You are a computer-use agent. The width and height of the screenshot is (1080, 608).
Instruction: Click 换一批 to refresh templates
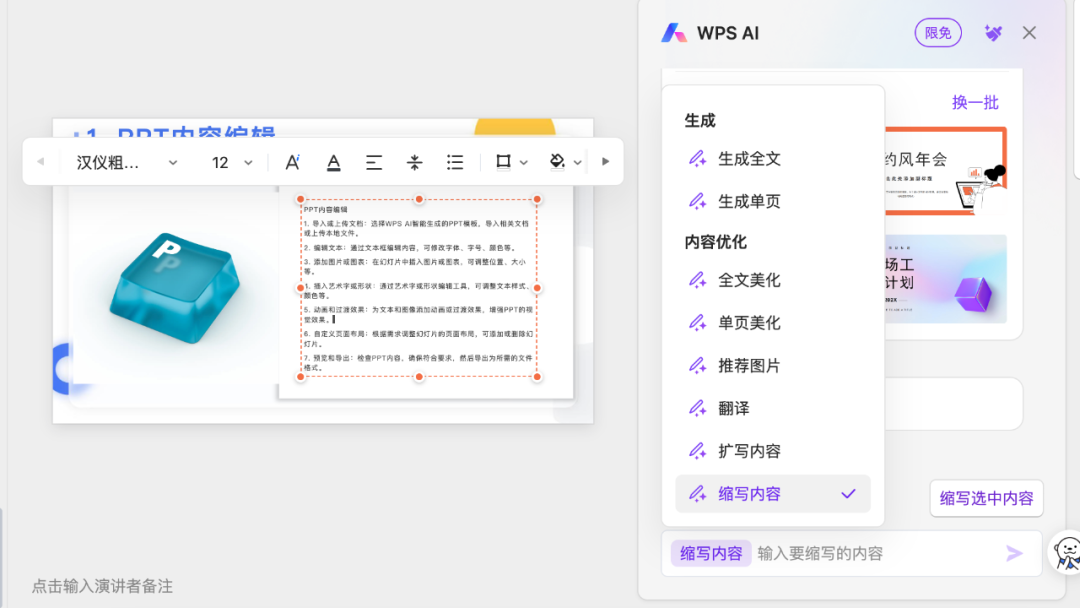(975, 103)
